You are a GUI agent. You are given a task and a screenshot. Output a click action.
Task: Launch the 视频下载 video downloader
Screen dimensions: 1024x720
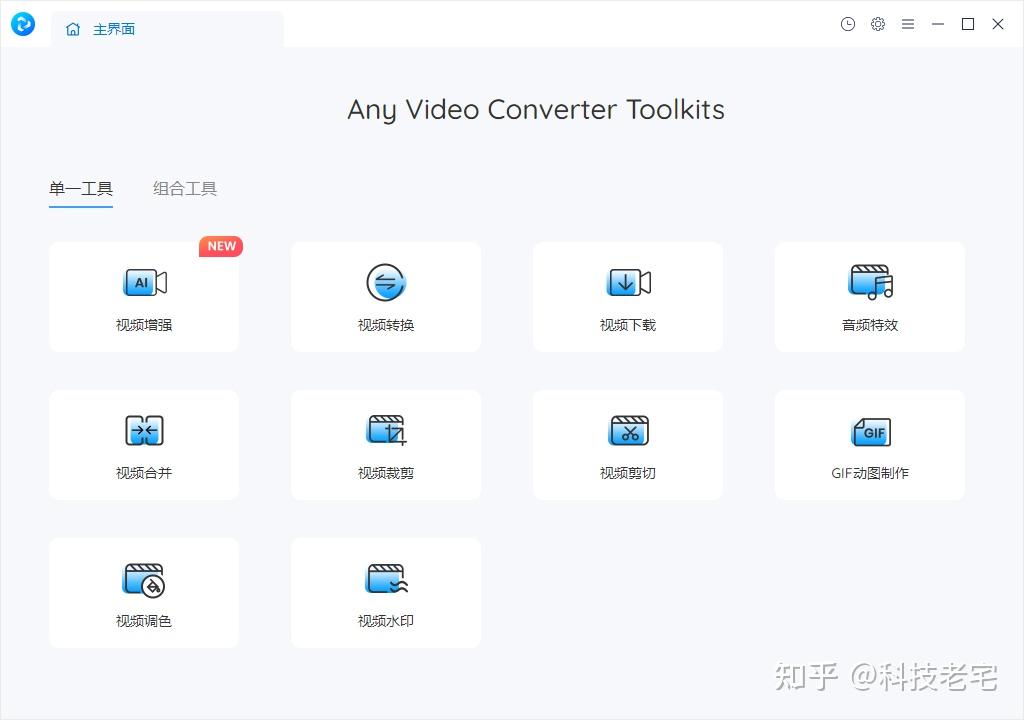point(627,296)
